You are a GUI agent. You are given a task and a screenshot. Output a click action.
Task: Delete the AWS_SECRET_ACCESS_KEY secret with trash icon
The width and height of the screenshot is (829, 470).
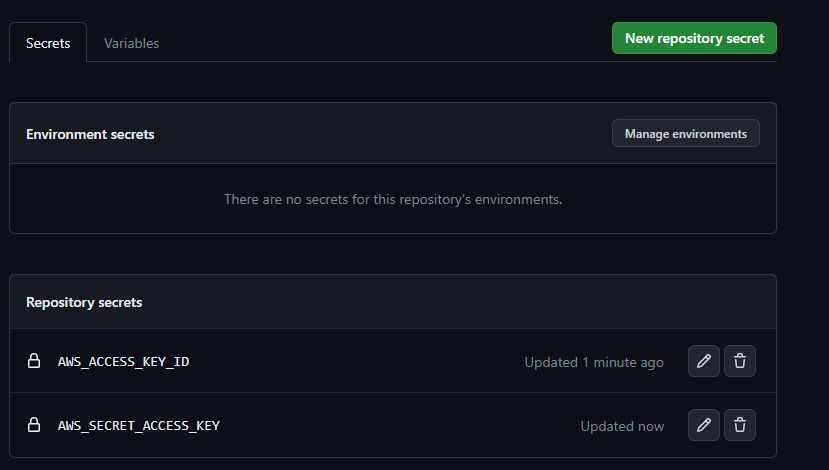coord(740,425)
